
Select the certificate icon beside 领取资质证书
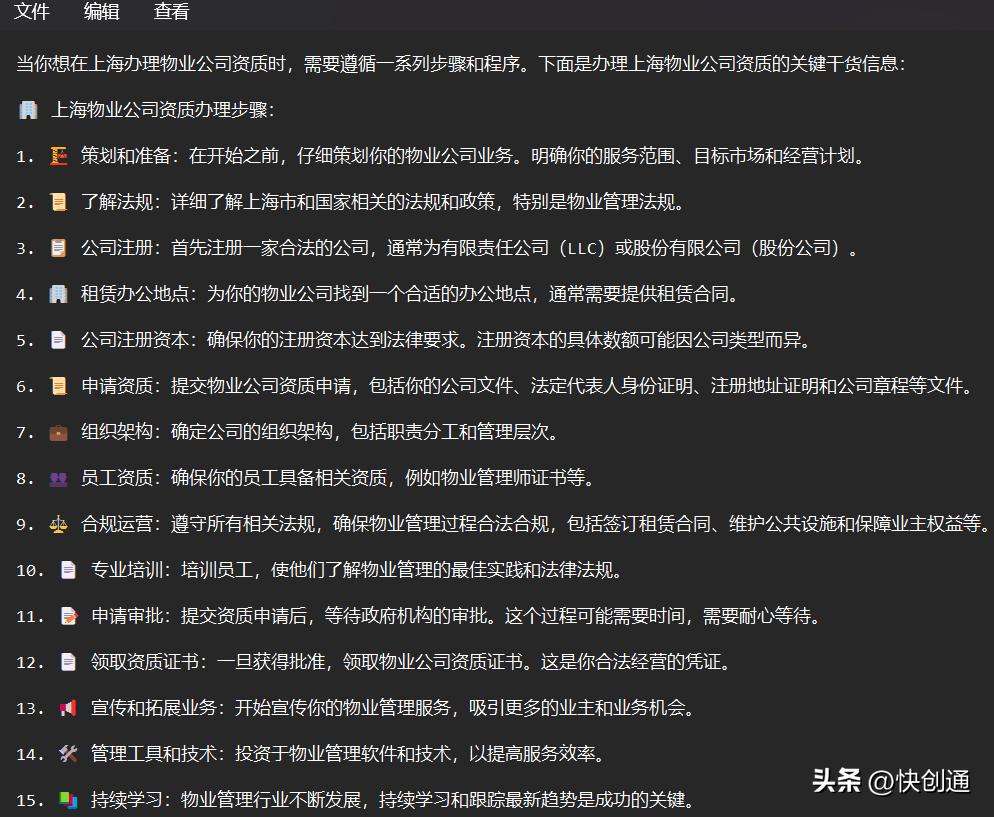[66, 662]
